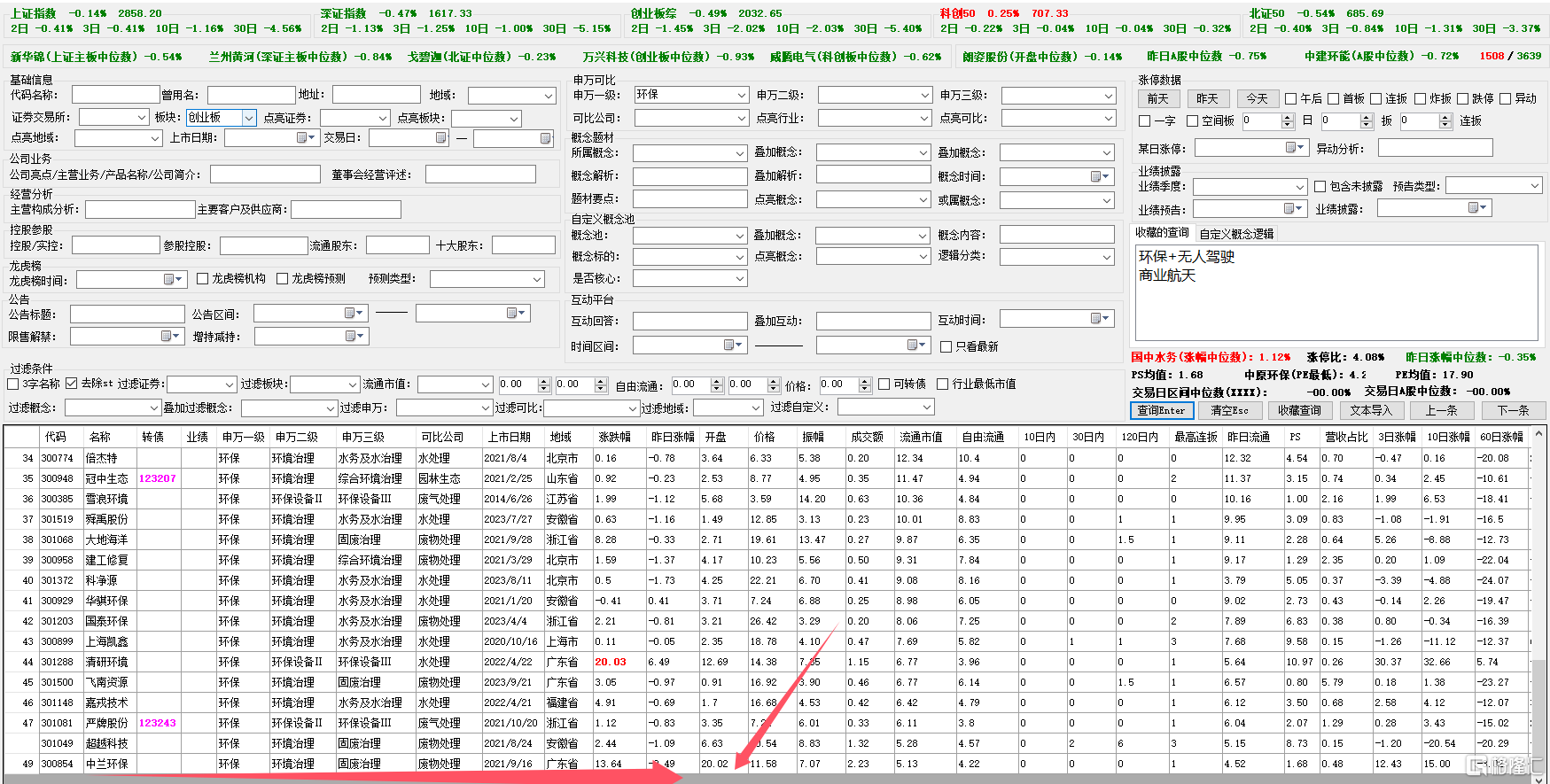Expand the 证券交易所 dropdown
The image size is (1550, 784).
coord(142,117)
